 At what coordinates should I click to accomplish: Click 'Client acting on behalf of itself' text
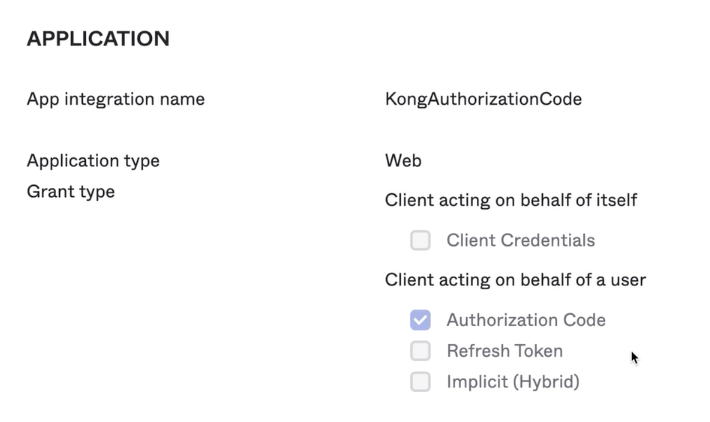click(510, 200)
